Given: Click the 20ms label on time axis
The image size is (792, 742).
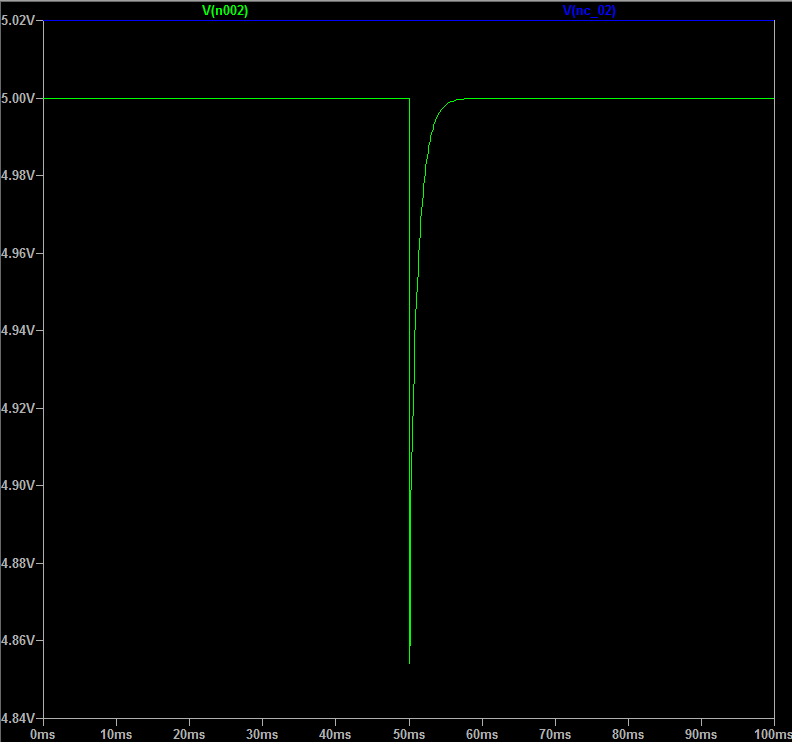Looking at the screenshot, I should (x=189, y=733).
